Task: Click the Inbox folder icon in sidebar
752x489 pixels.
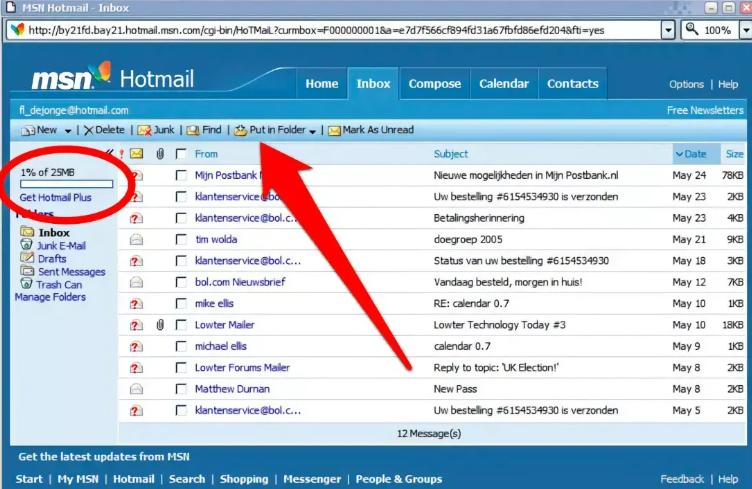Action: pos(27,232)
